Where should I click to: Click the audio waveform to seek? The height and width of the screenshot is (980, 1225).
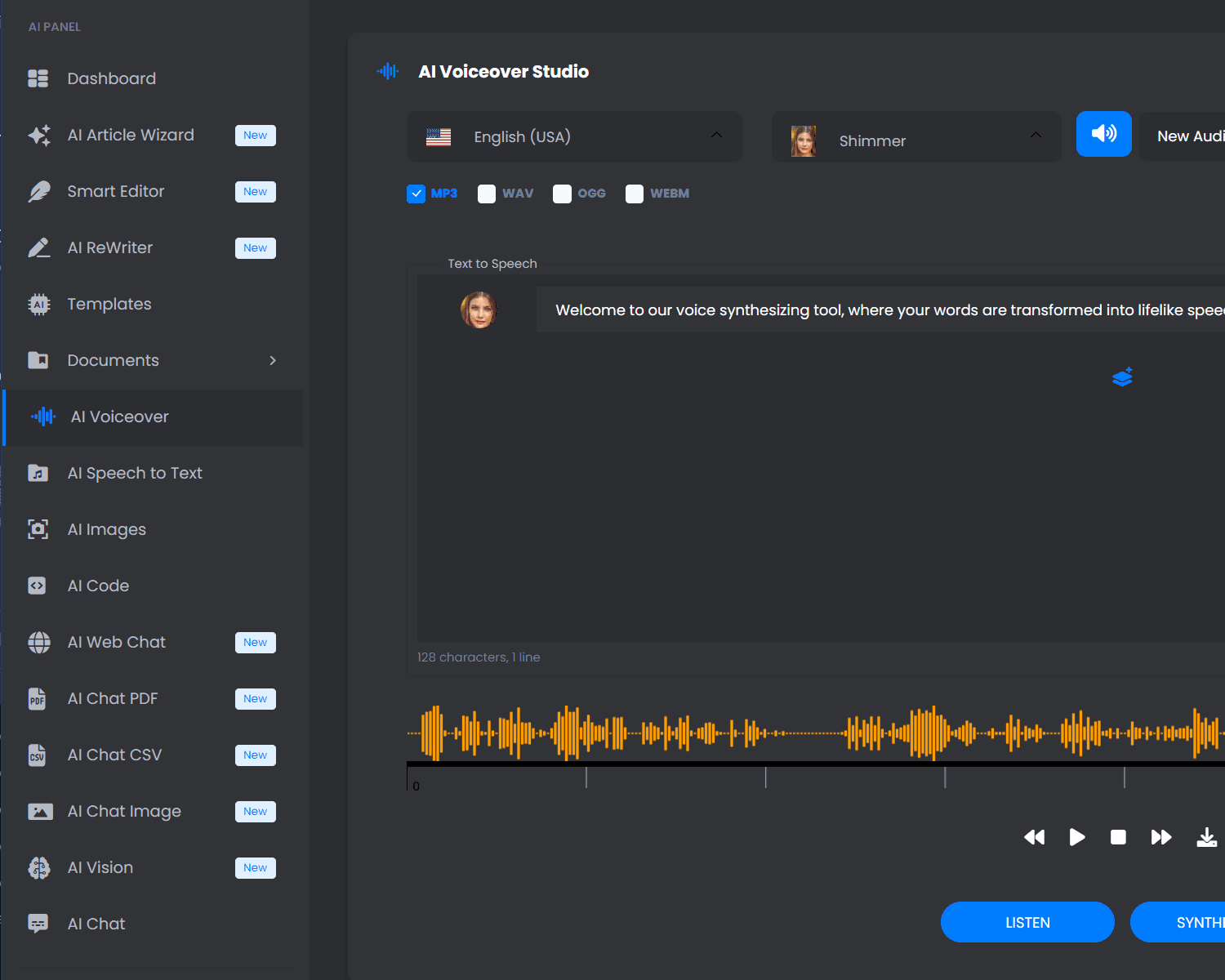(816, 733)
